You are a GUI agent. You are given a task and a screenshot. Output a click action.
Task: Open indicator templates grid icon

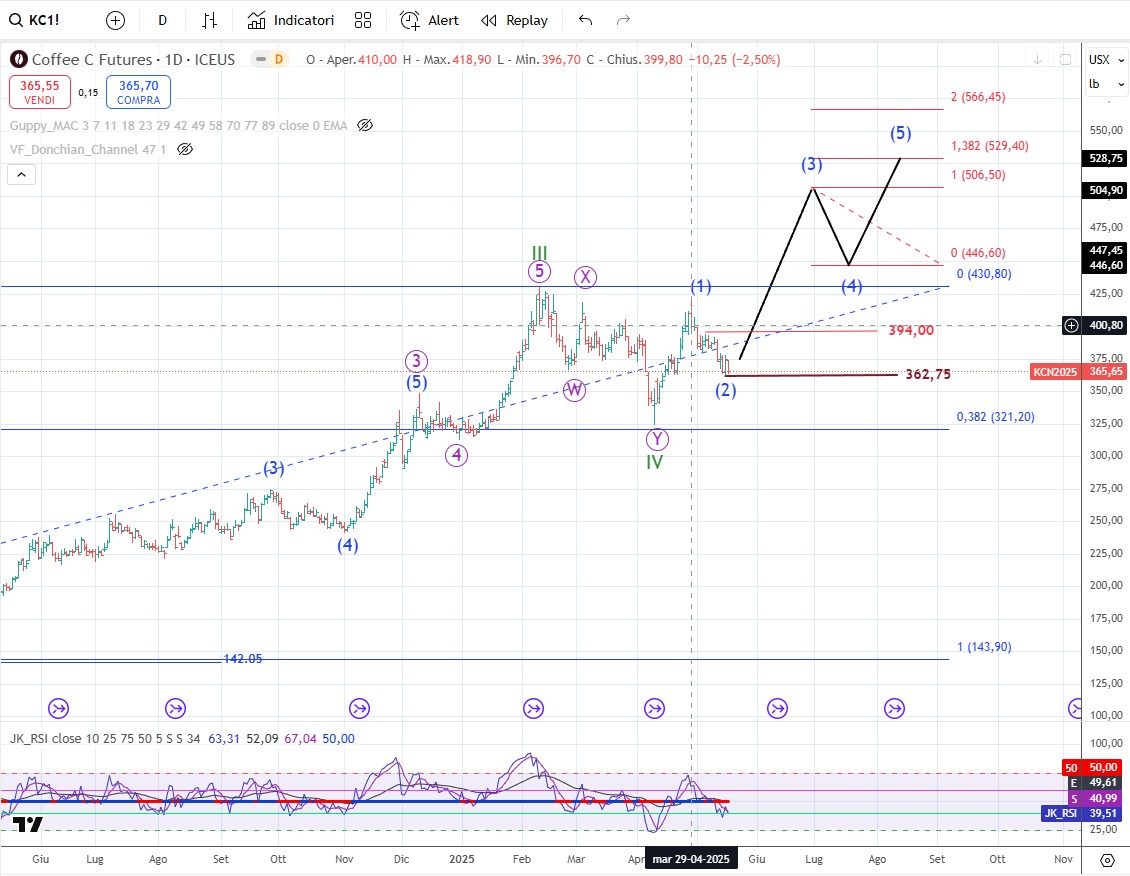(363, 20)
